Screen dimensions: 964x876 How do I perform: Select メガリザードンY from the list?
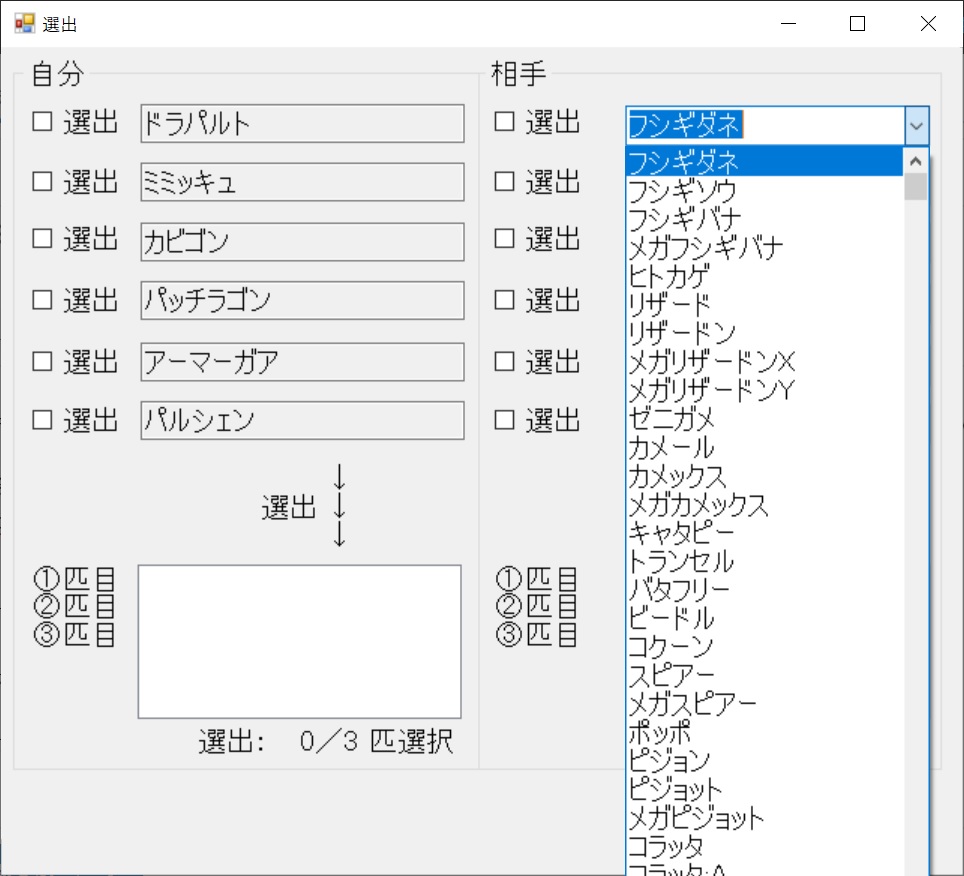click(764, 390)
